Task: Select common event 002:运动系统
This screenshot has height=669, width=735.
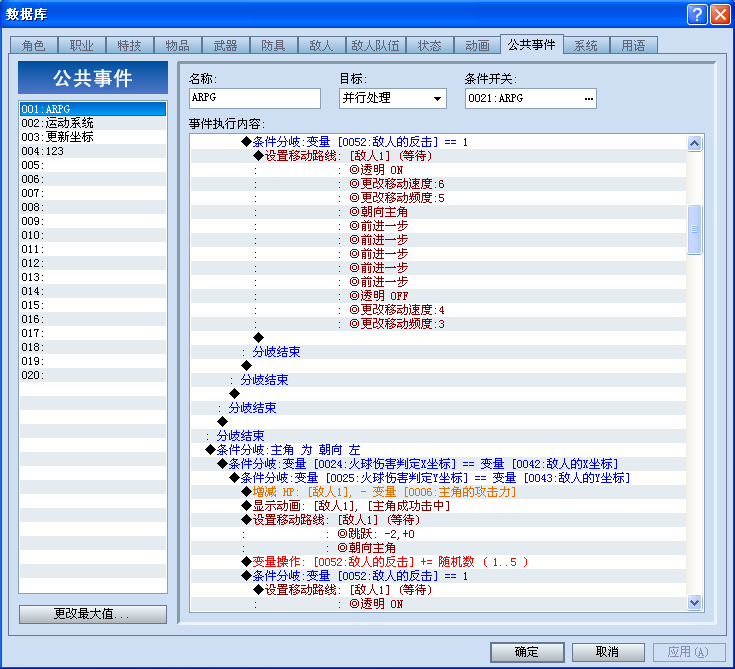Action: (93, 123)
